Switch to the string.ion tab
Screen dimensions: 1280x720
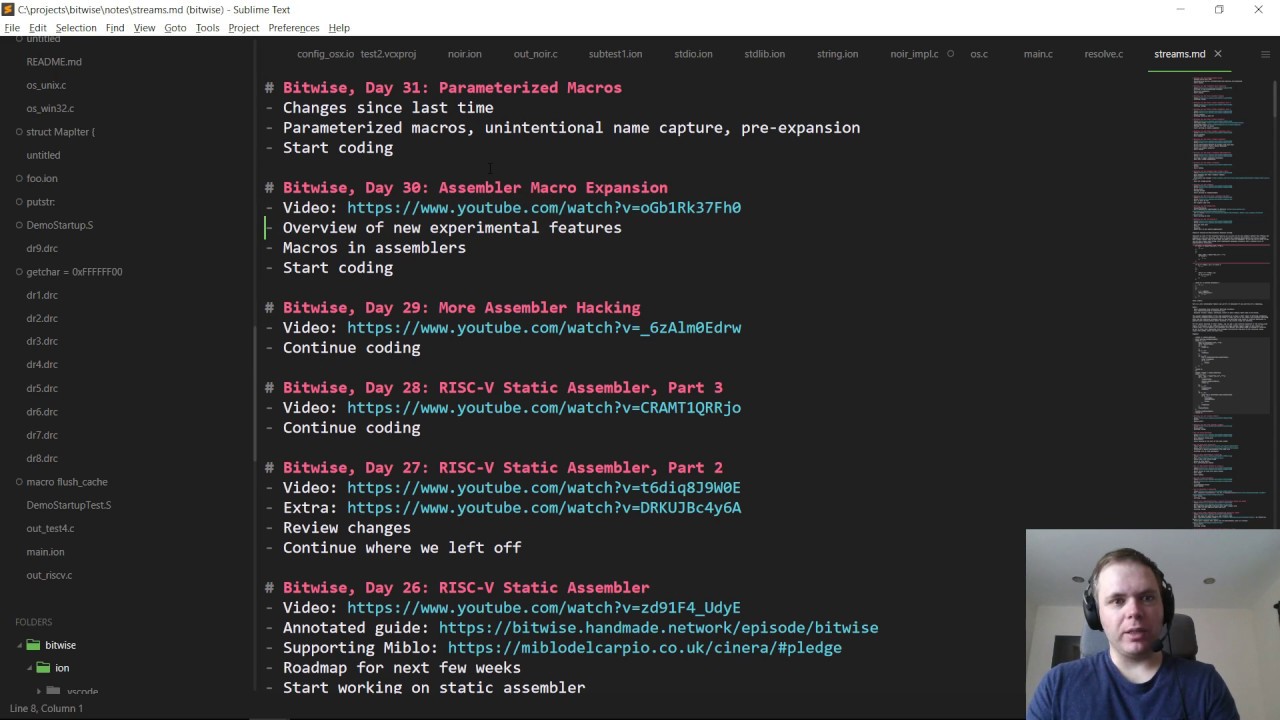pyautogui.click(x=837, y=54)
